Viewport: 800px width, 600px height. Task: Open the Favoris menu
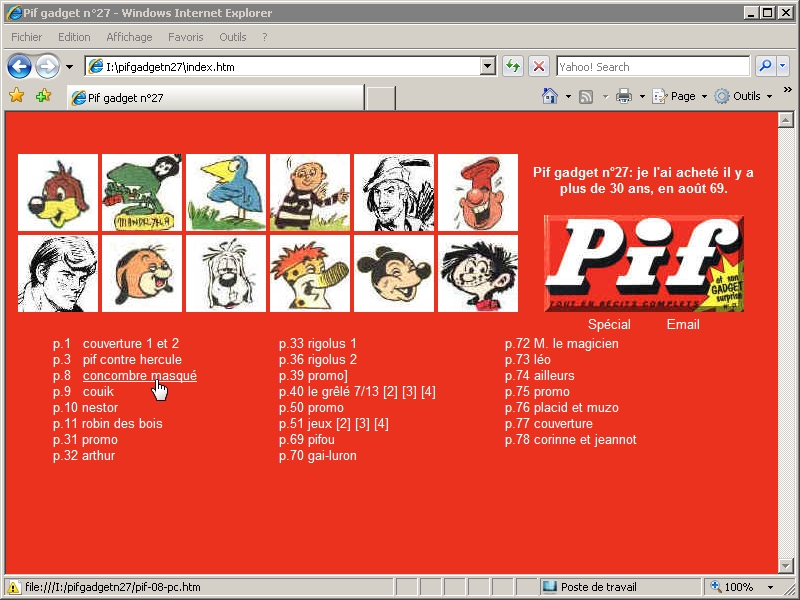[x=186, y=37]
